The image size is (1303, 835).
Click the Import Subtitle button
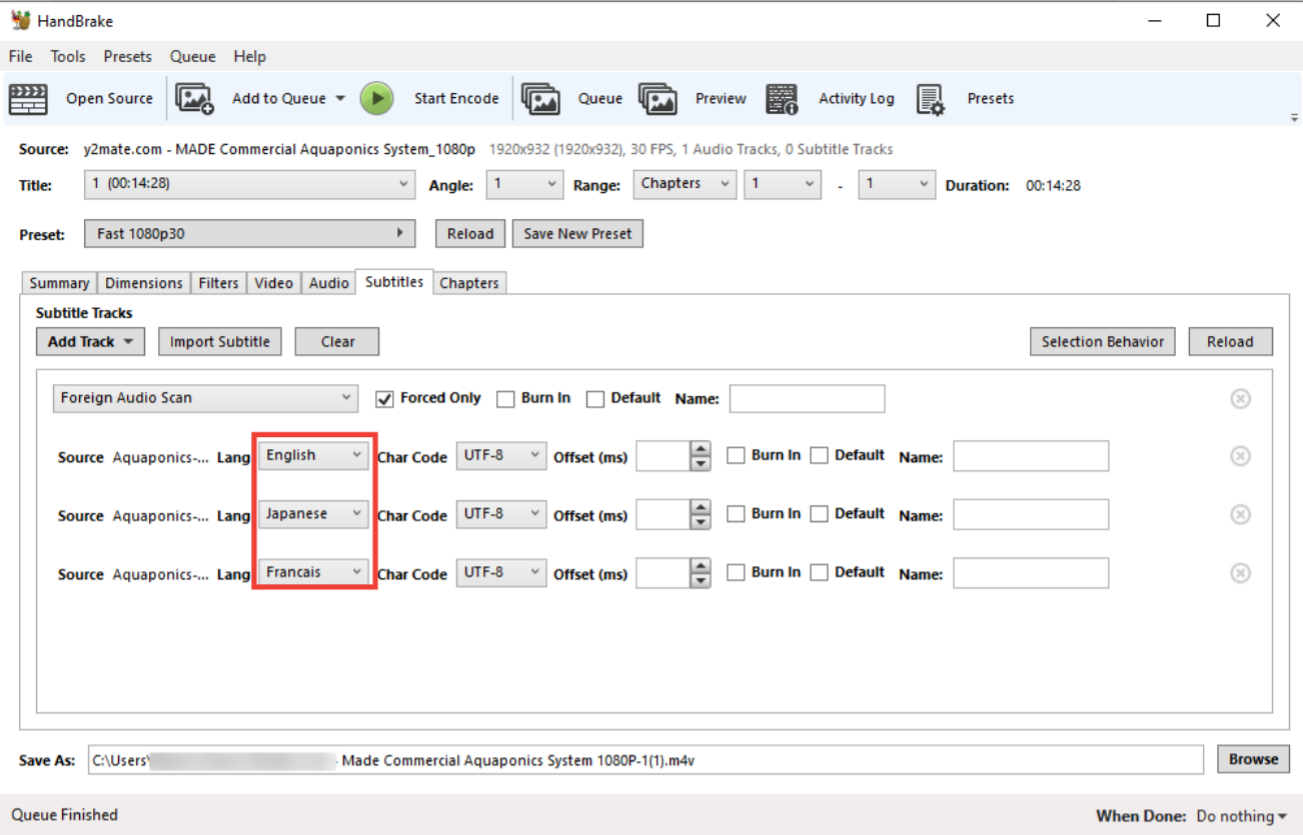click(220, 342)
